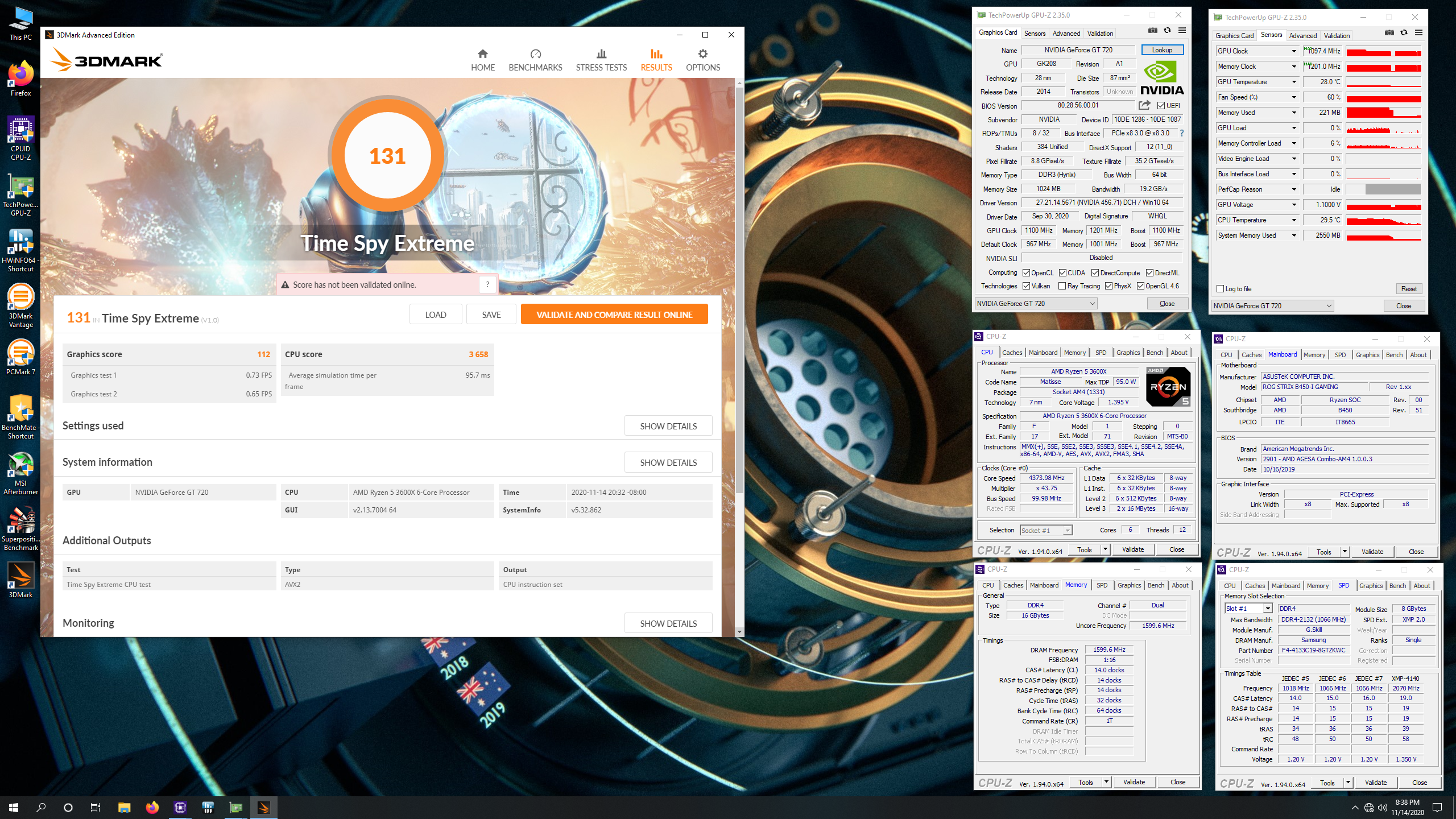Click the question mark beside validation warning
The width and height of the screenshot is (1456, 819).
pyautogui.click(x=487, y=284)
